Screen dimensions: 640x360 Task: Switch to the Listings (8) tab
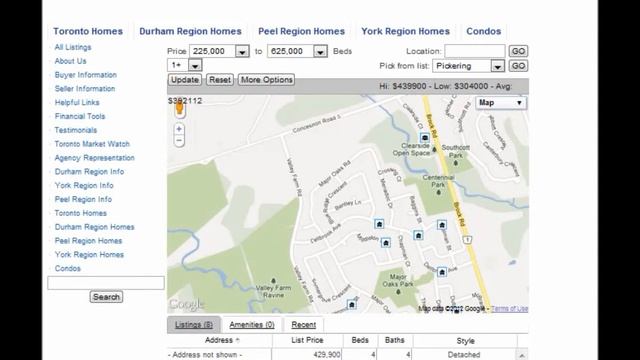coord(194,325)
